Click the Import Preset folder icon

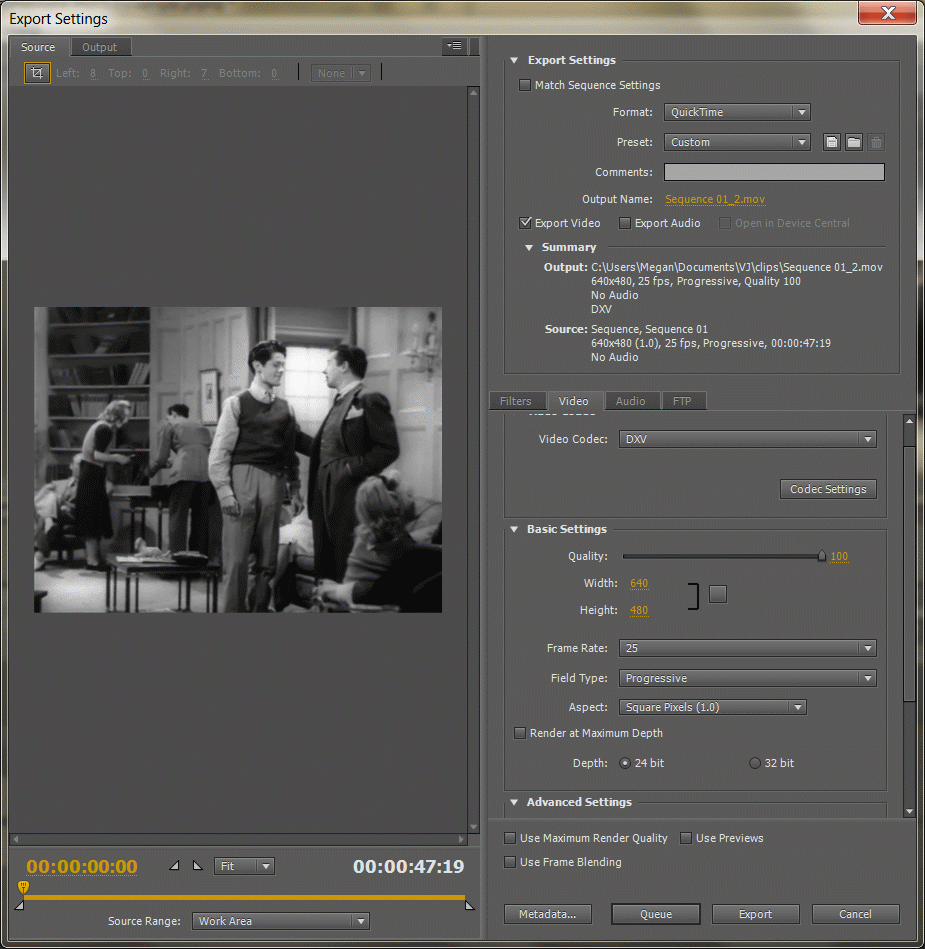pyautogui.click(x=854, y=142)
